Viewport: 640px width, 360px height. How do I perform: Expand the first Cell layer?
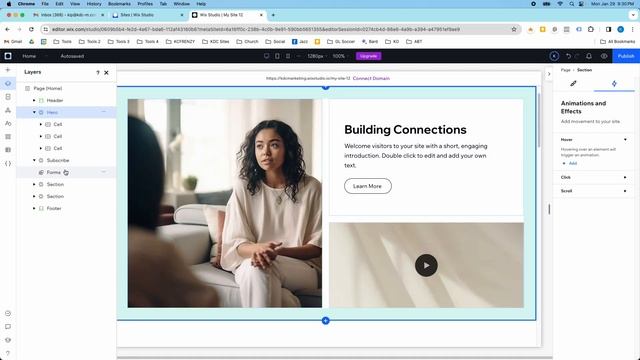(x=41, y=124)
